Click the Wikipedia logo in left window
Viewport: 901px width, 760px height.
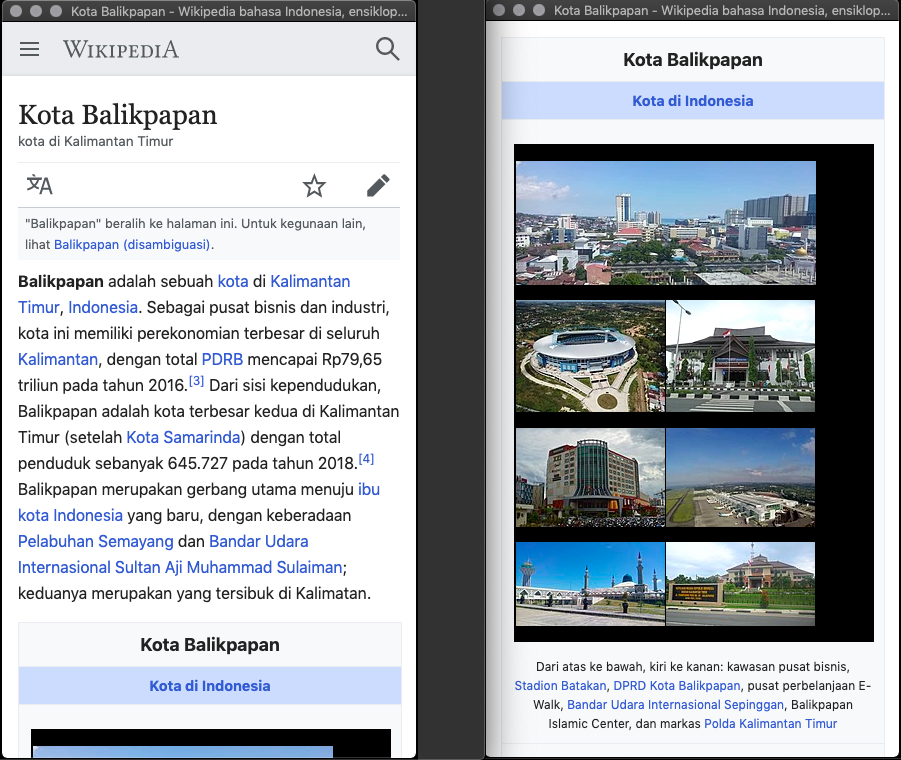121,49
